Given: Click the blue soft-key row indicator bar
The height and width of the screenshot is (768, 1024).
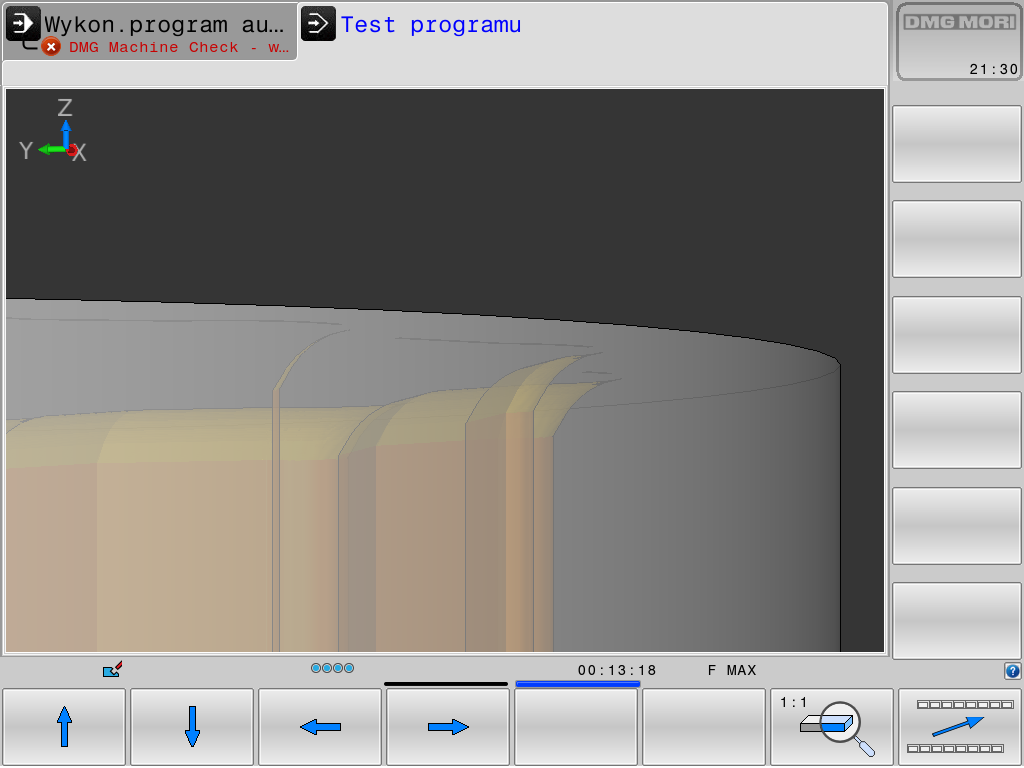Looking at the screenshot, I should [577, 684].
